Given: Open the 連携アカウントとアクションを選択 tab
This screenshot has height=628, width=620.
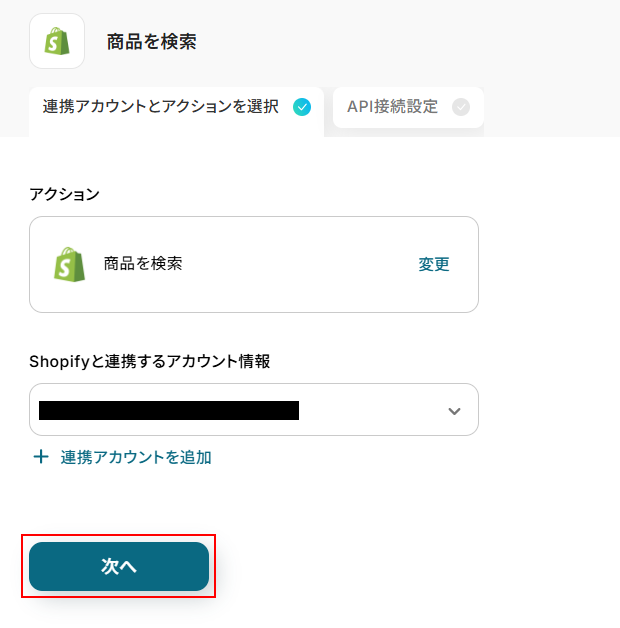Looking at the screenshot, I should coord(160,107).
